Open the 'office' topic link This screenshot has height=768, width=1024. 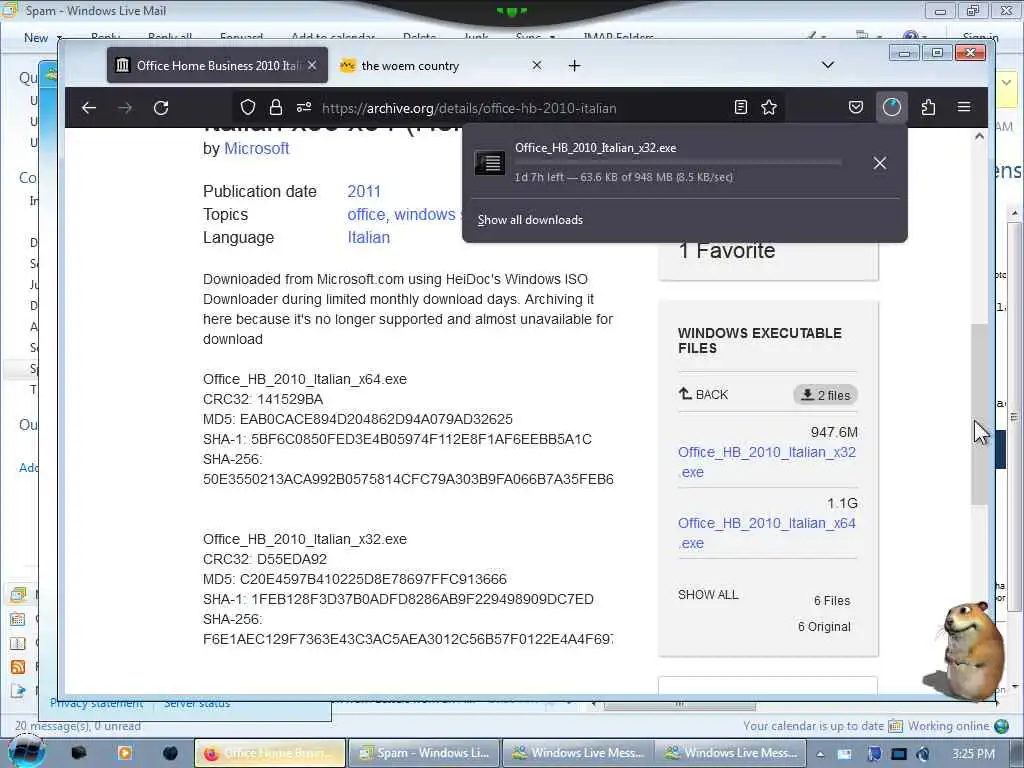pyautogui.click(x=366, y=214)
